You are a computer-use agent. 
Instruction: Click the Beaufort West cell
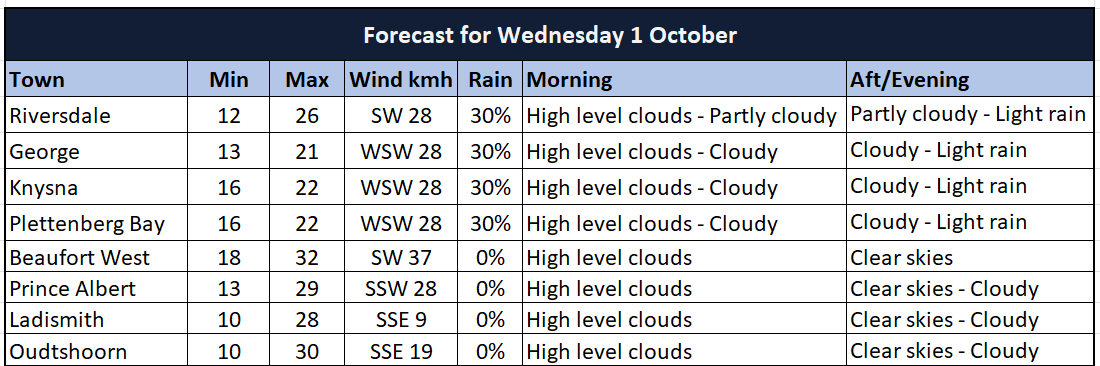tap(97, 257)
